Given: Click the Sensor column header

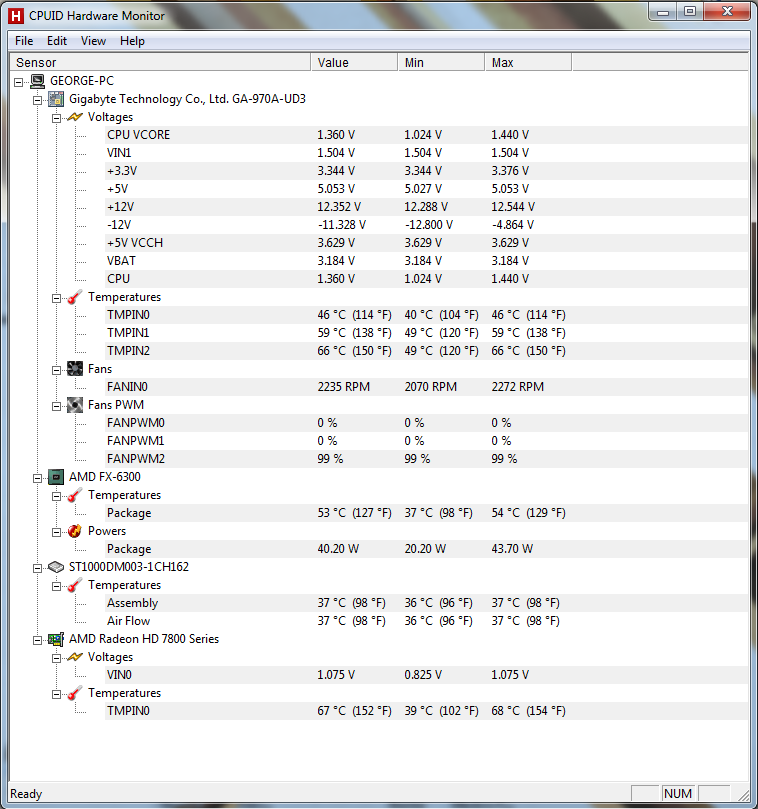Looking at the screenshot, I should coord(160,62).
